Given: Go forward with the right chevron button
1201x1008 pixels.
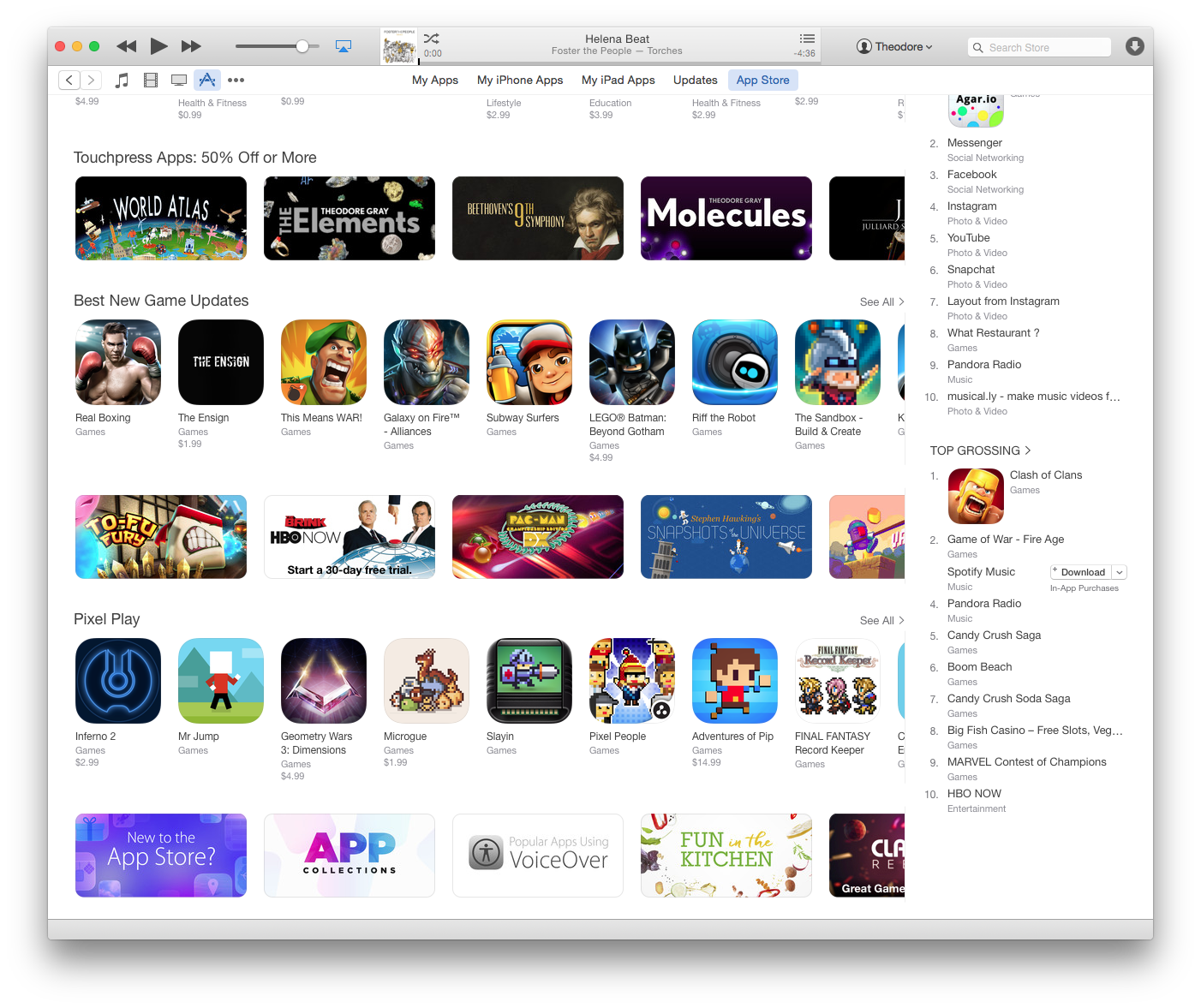Looking at the screenshot, I should (x=91, y=81).
